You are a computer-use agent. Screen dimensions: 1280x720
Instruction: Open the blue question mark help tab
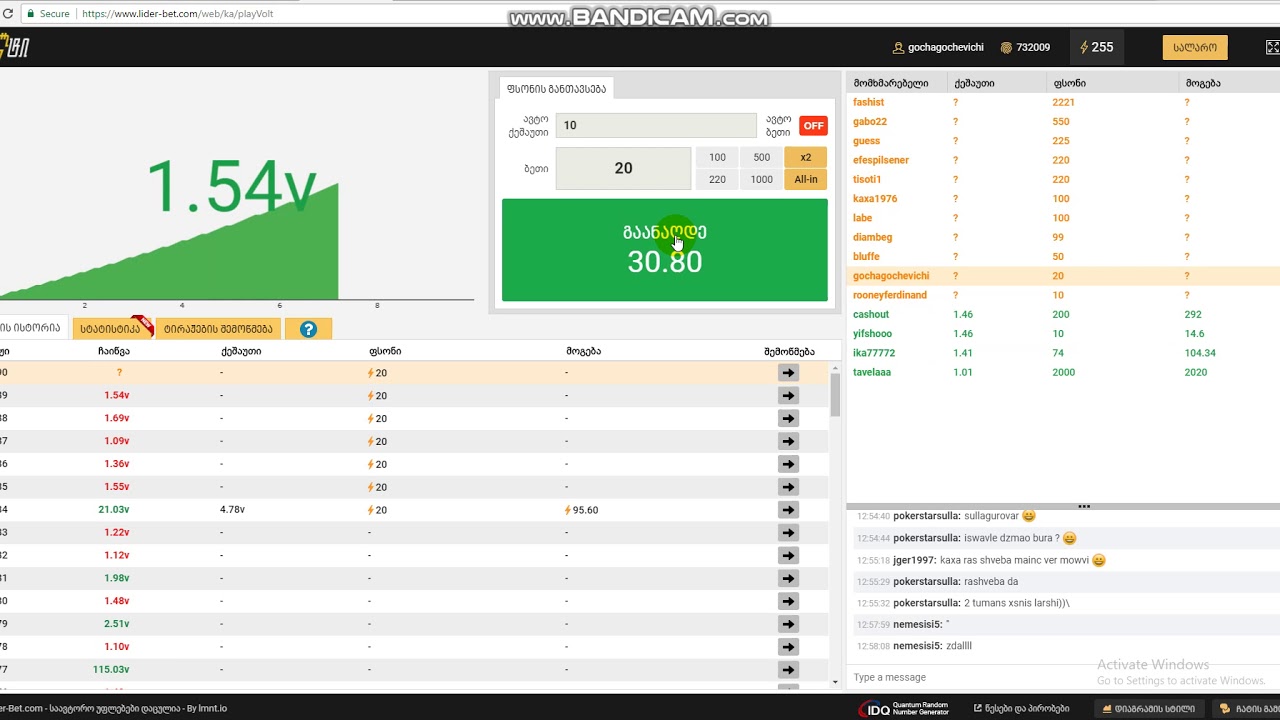point(308,329)
